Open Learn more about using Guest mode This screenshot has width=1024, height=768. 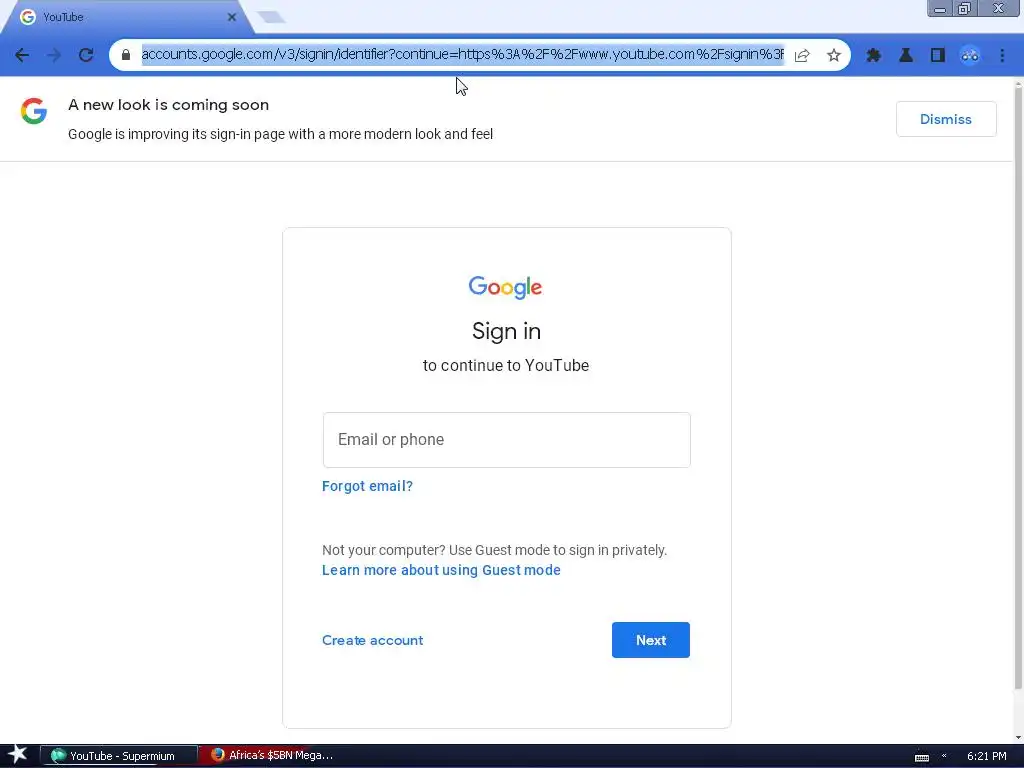click(x=441, y=570)
